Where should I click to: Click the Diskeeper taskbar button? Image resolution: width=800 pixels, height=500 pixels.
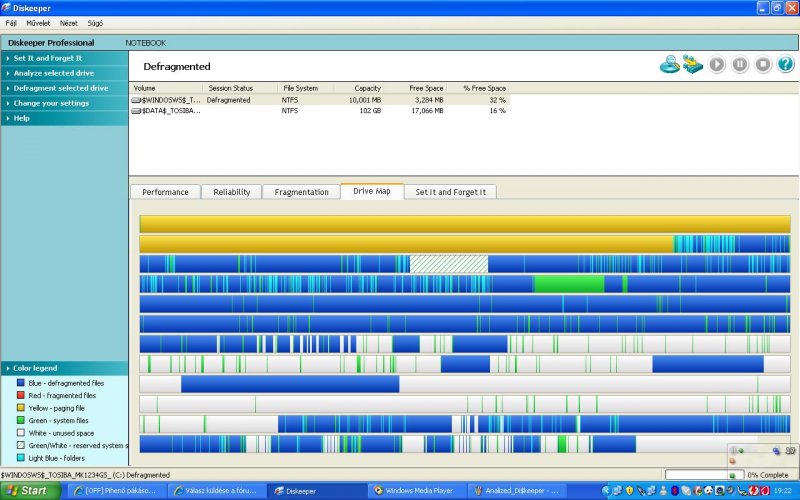click(317, 491)
